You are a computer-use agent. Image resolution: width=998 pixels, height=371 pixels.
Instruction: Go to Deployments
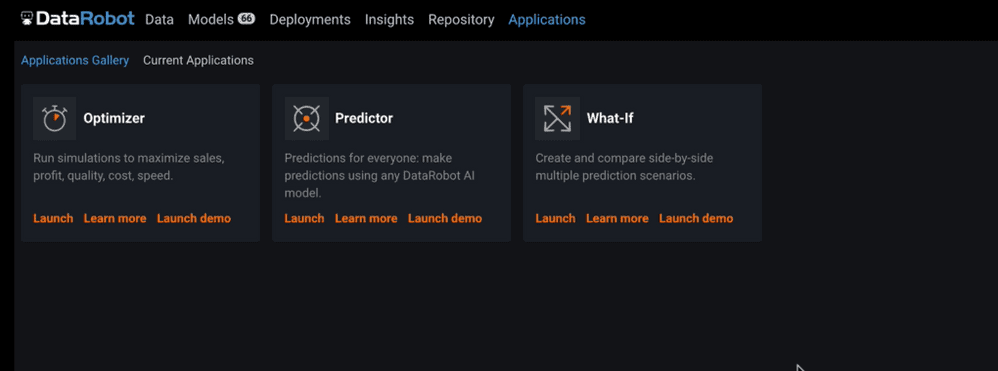[x=310, y=20]
